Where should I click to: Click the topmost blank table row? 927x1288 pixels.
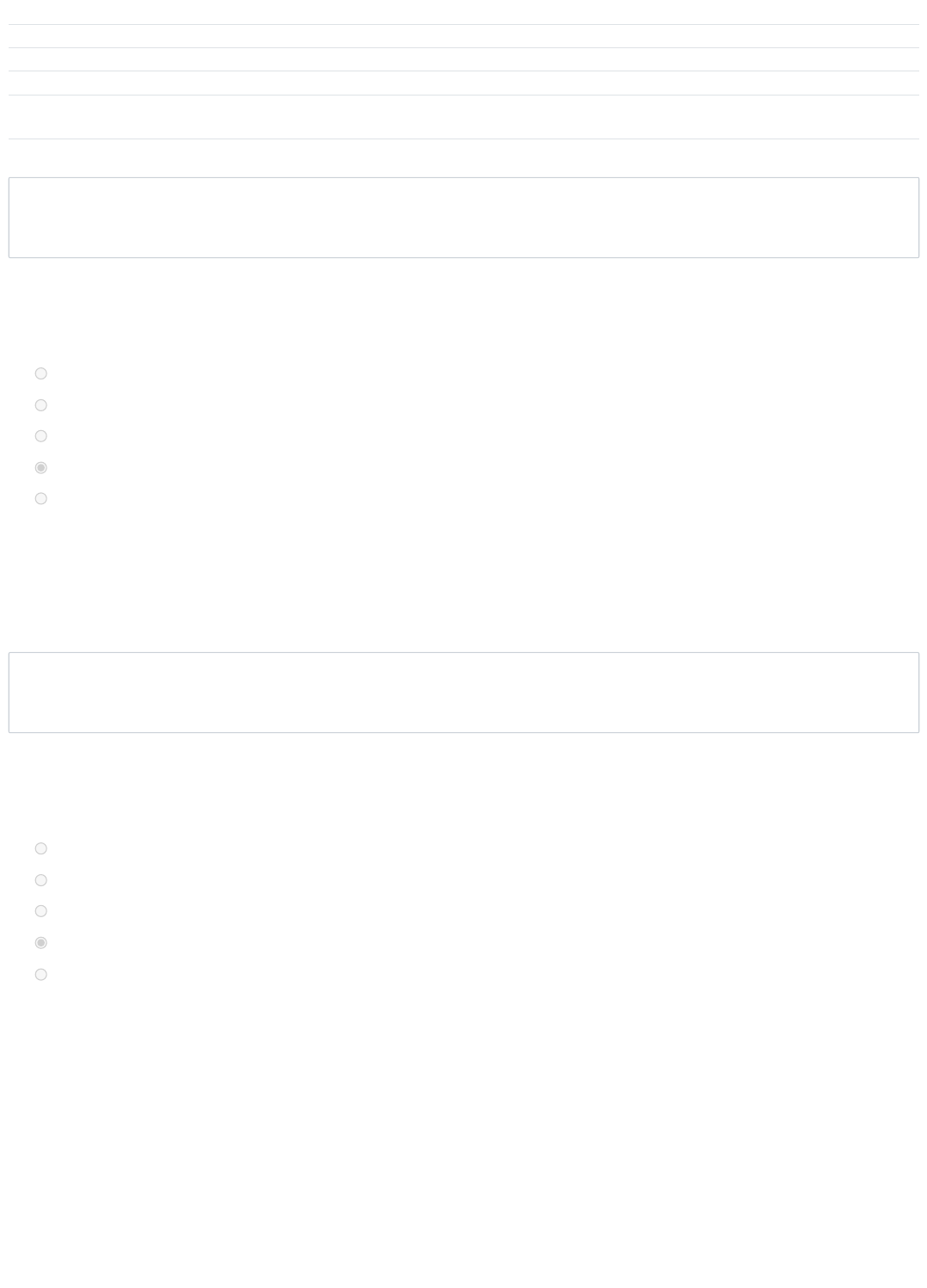pyautogui.click(x=463, y=12)
